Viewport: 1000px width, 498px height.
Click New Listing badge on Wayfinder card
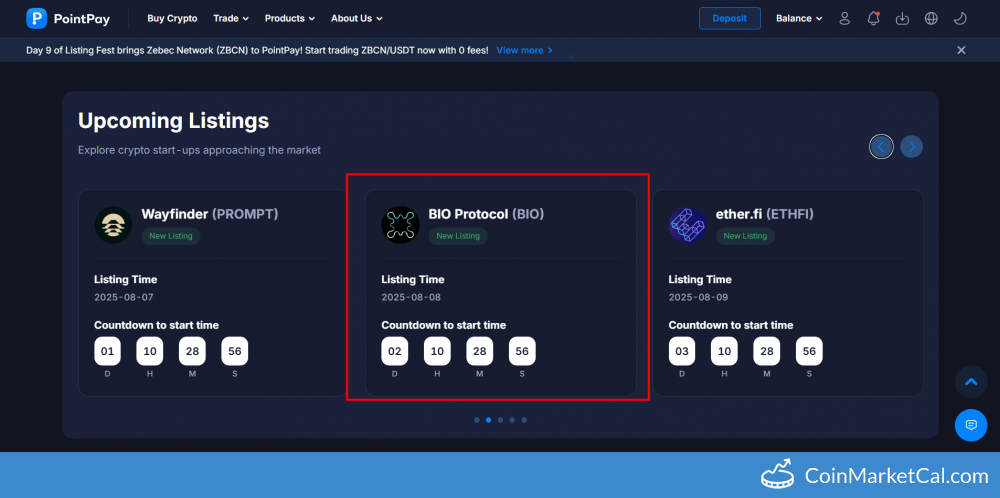(x=171, y=236)
